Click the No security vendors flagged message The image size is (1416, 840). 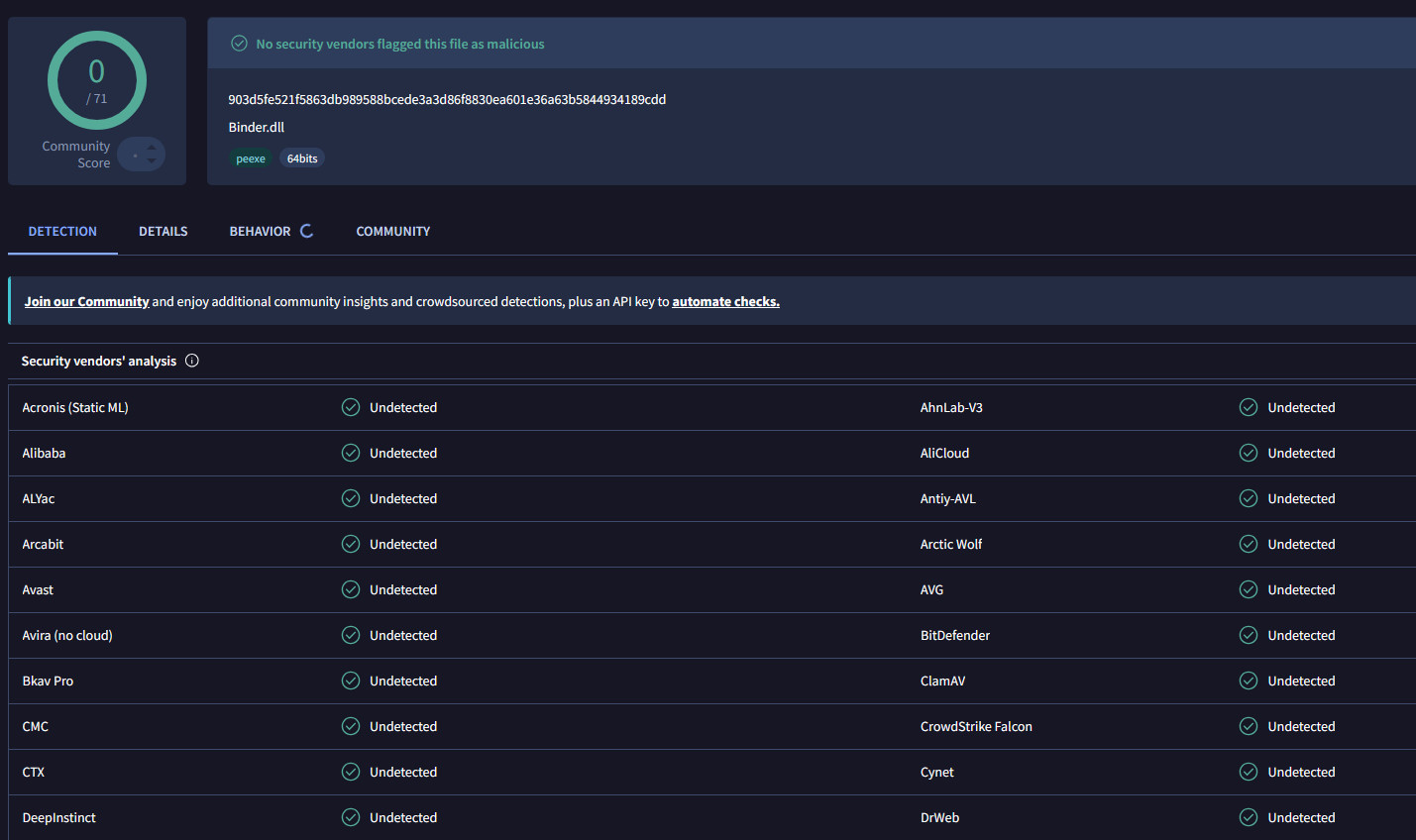click(x=400, y=44)
